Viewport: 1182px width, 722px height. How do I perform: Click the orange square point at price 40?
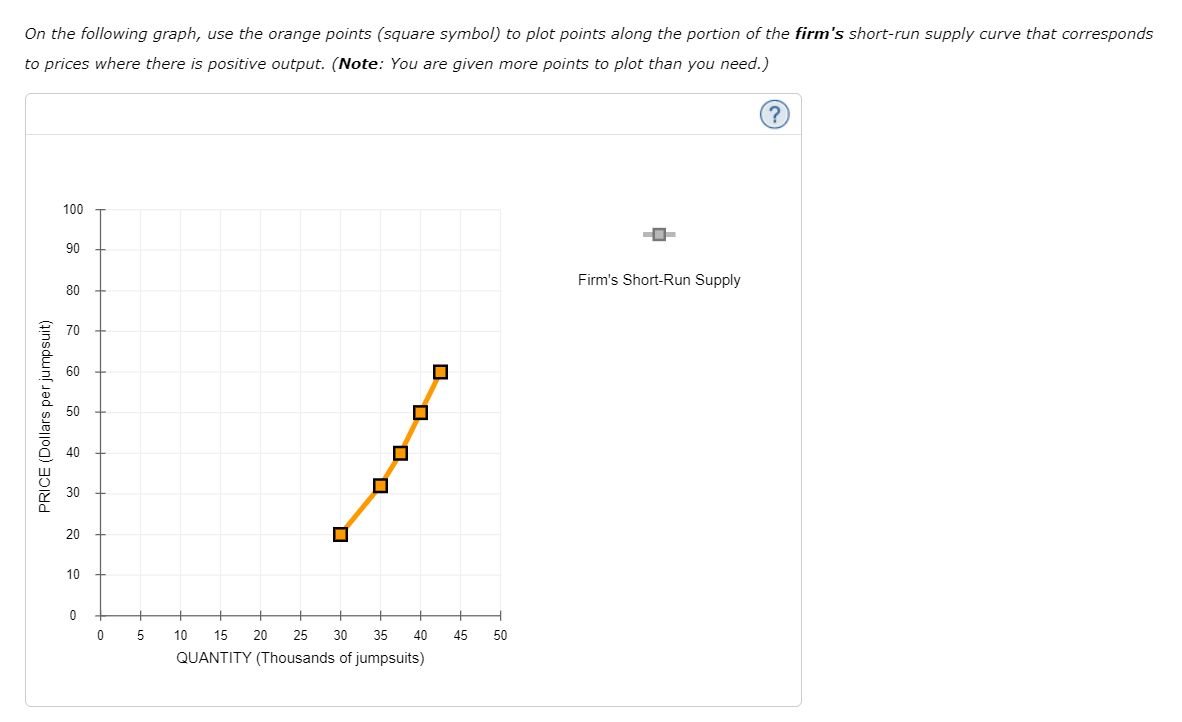400,452
